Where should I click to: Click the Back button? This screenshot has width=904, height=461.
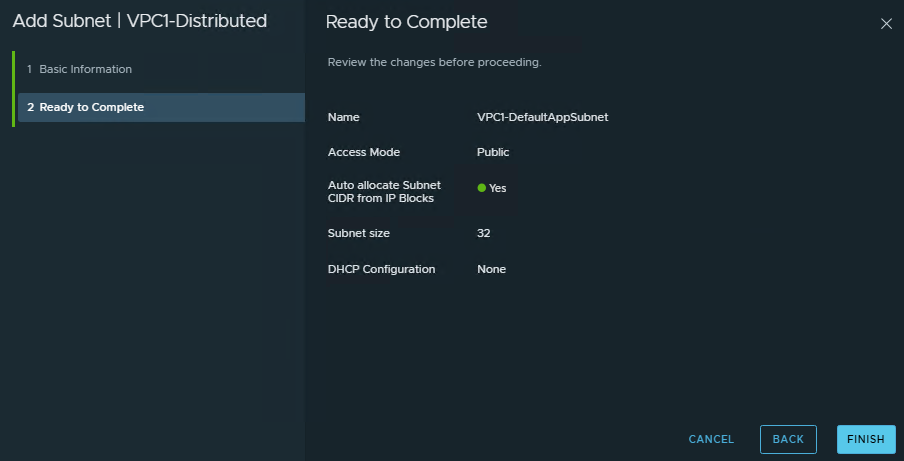(788, 439)
